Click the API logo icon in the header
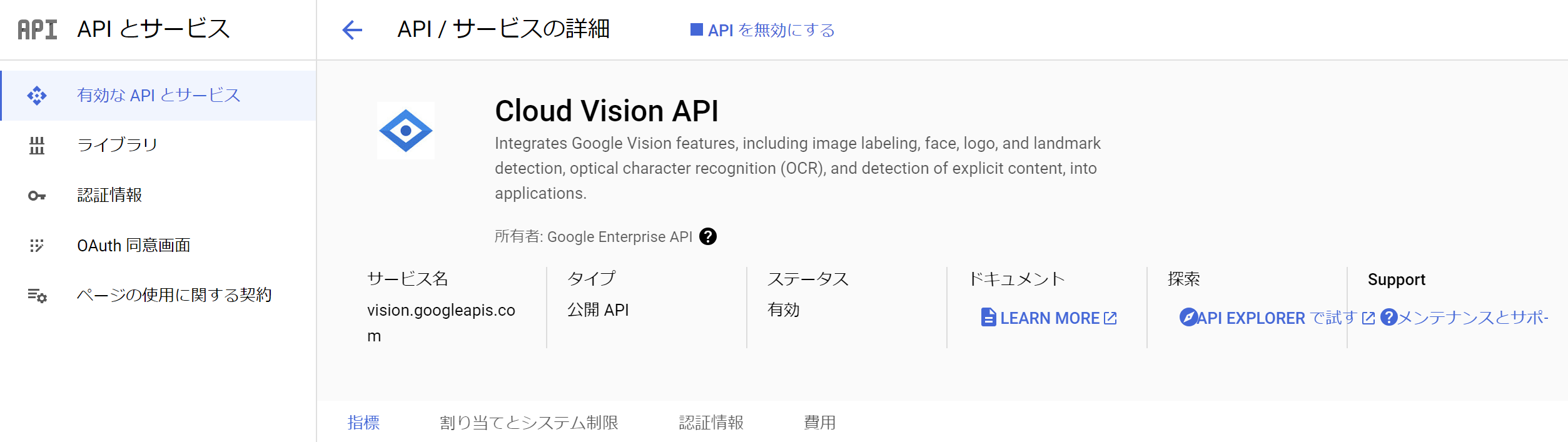Screen dimensions: 1568x442 pyautogui.click(x=38, y=29)
